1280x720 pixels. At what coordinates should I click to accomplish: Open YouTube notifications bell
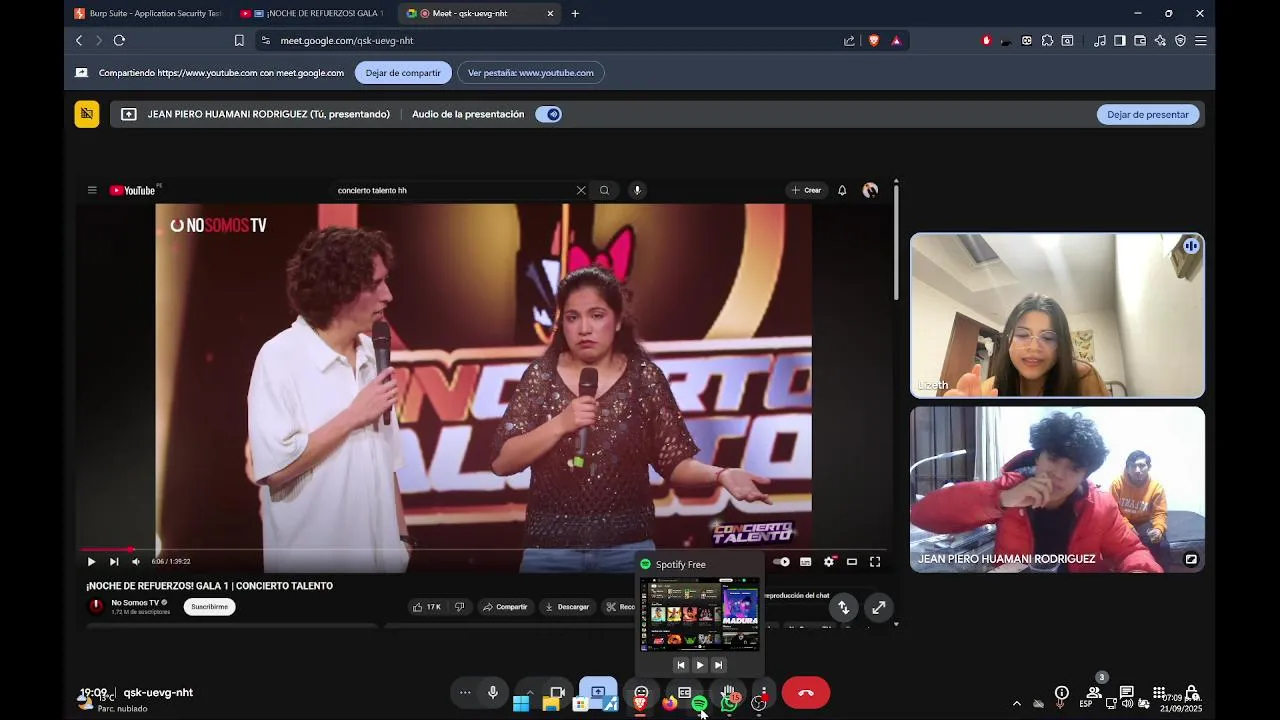(842, 190)
